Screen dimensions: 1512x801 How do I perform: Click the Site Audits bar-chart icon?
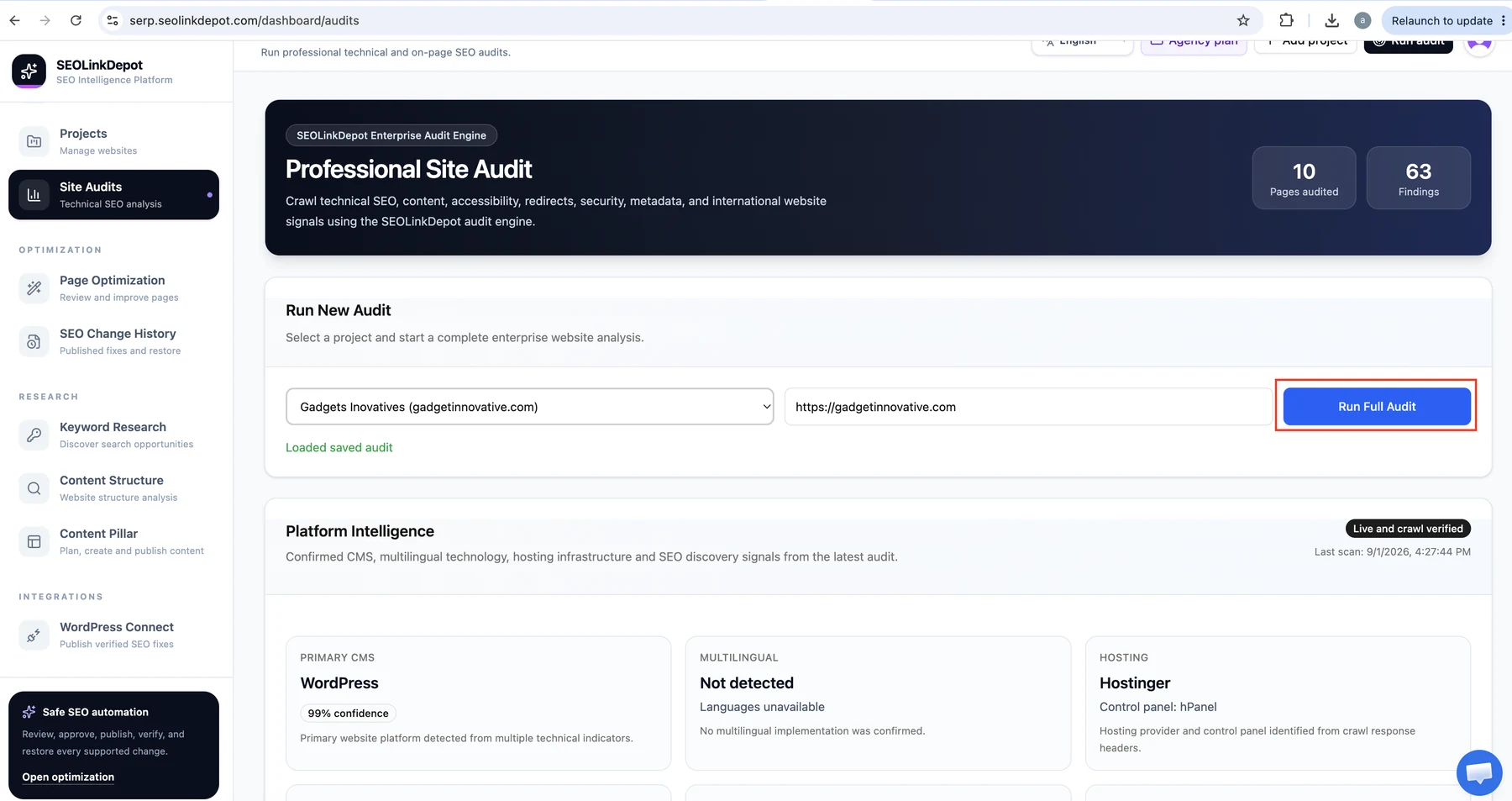(x=34, y=195)
